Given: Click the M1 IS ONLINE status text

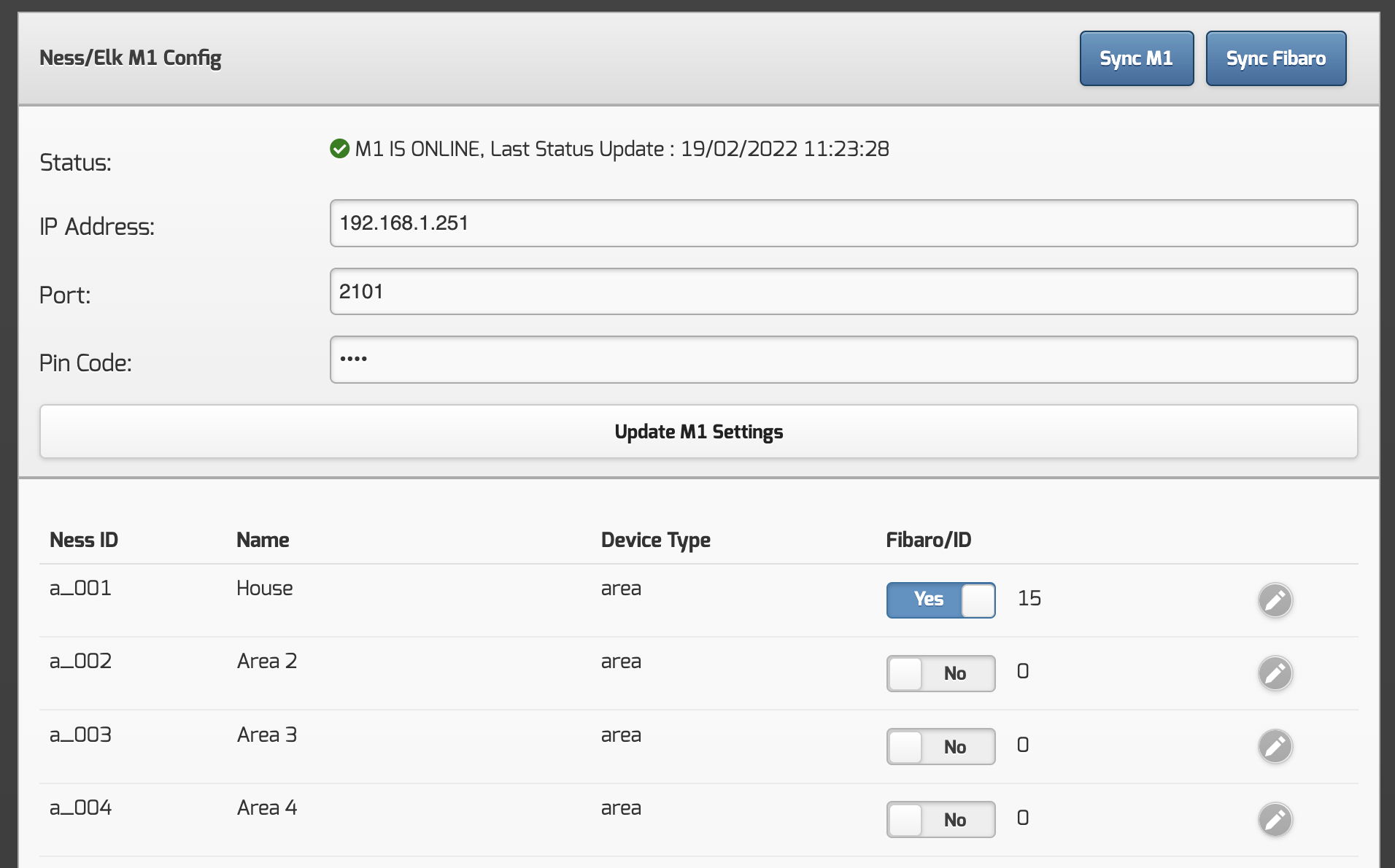Looking at the screenshot, I should 622,149.
